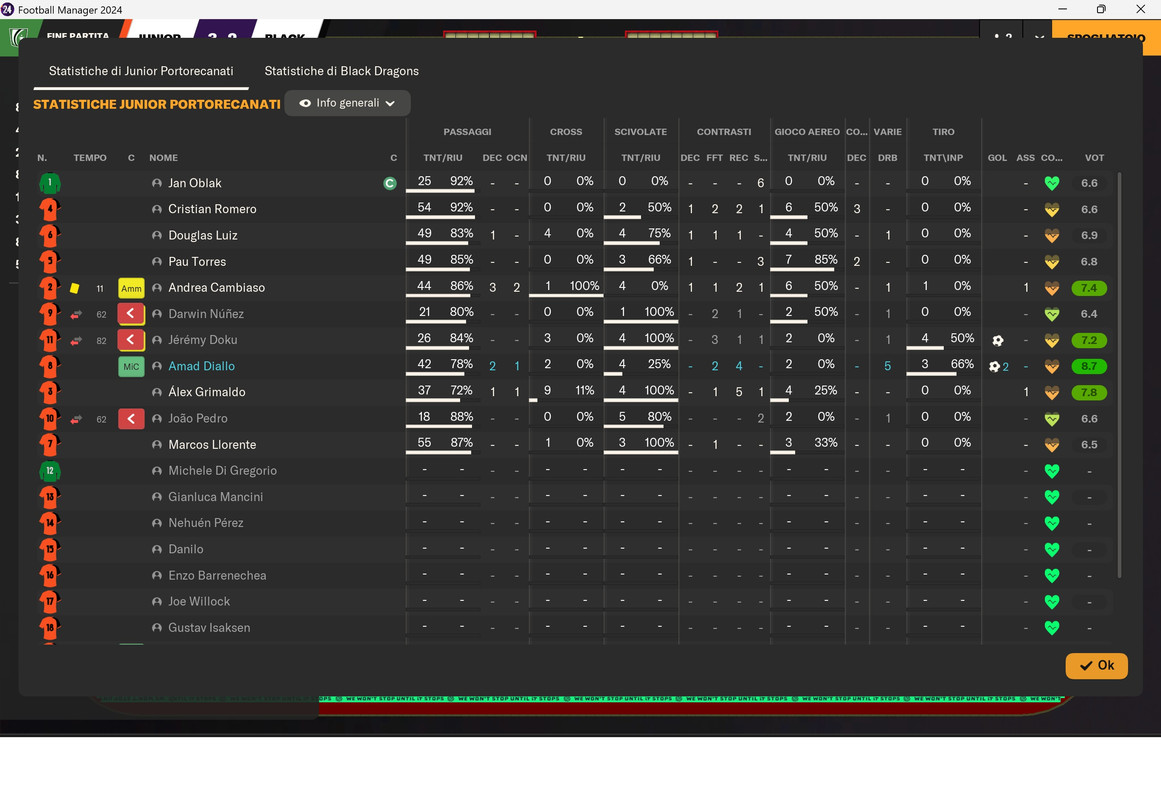Click the profile icon beside Pau Torres
1161x800 pixels.
click(x=157, y=261)
